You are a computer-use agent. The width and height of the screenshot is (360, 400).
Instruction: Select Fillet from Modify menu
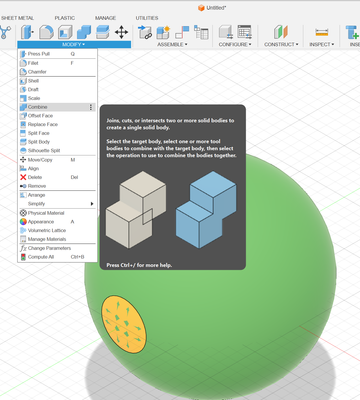(x=57, y=63)
